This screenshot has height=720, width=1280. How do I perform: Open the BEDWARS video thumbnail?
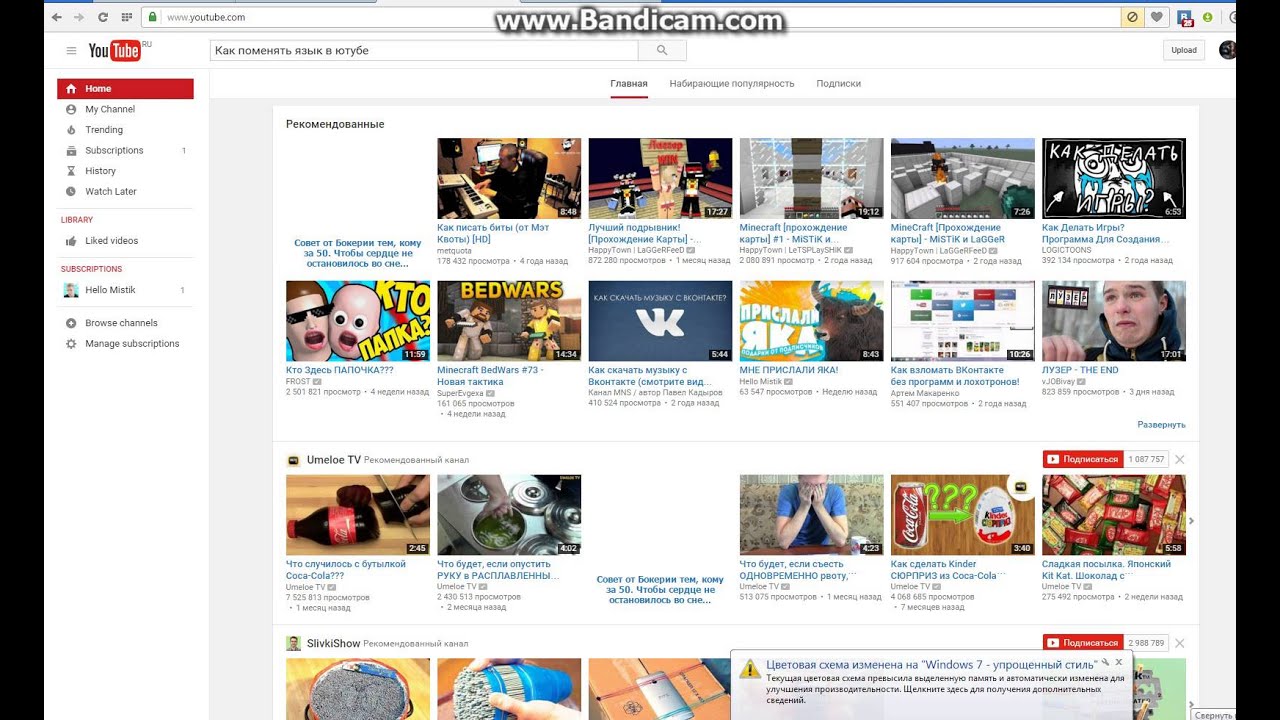point(509,321)
